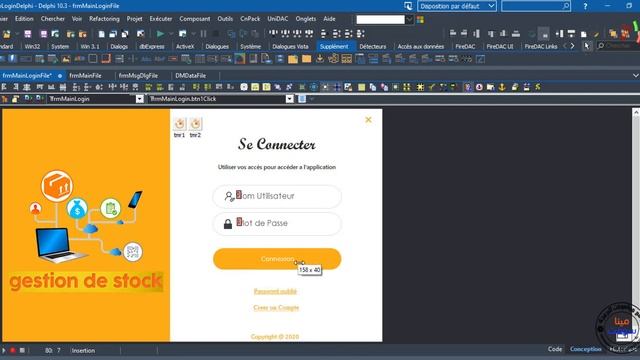
Task: Click the yellow starburst icon in CnPack toolbar
Action: pyautogui.click(x=420, y=87)
